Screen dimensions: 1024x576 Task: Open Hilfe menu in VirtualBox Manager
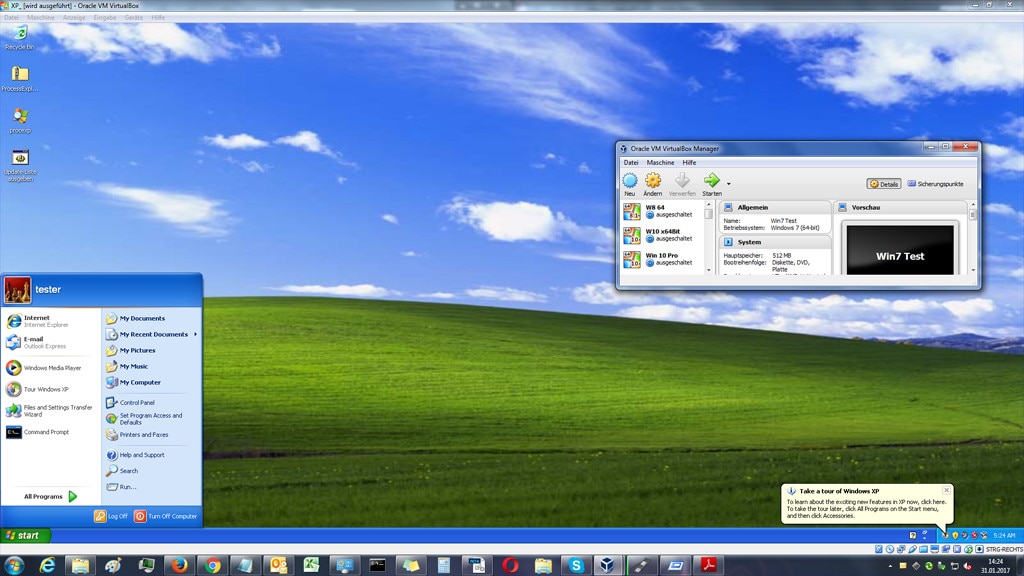click(689, 163)
